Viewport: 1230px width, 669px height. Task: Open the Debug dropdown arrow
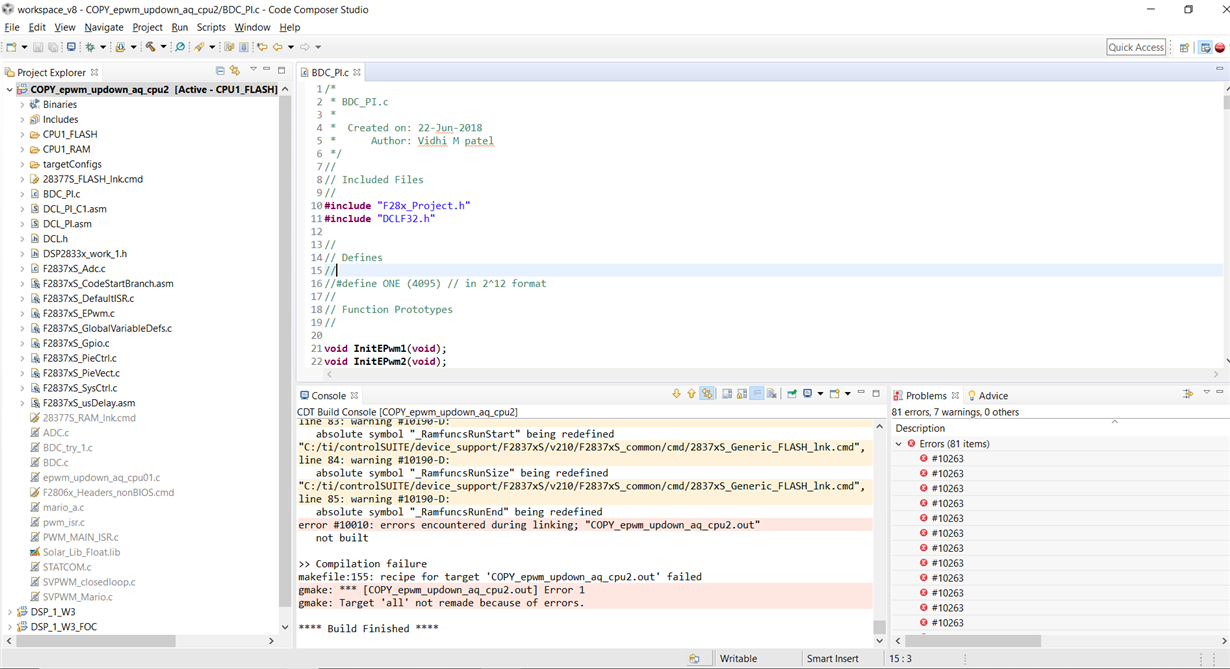point(103,47)
